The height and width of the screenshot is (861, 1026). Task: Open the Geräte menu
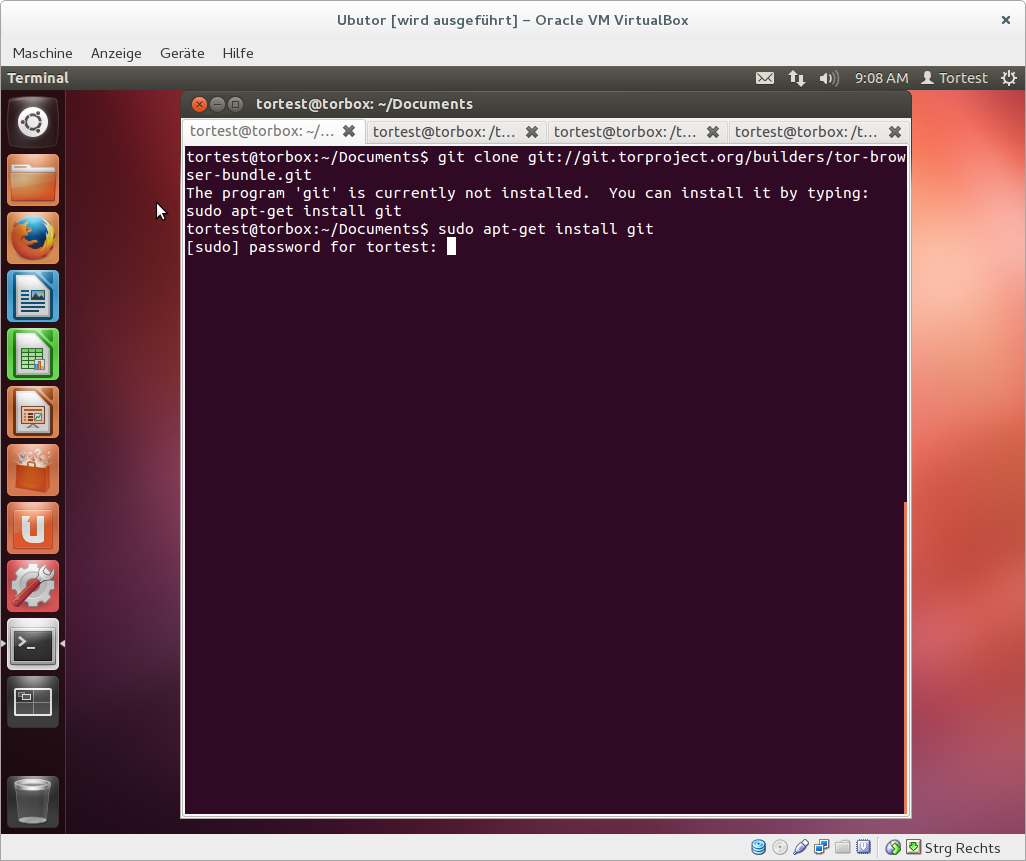click(182, 53)
